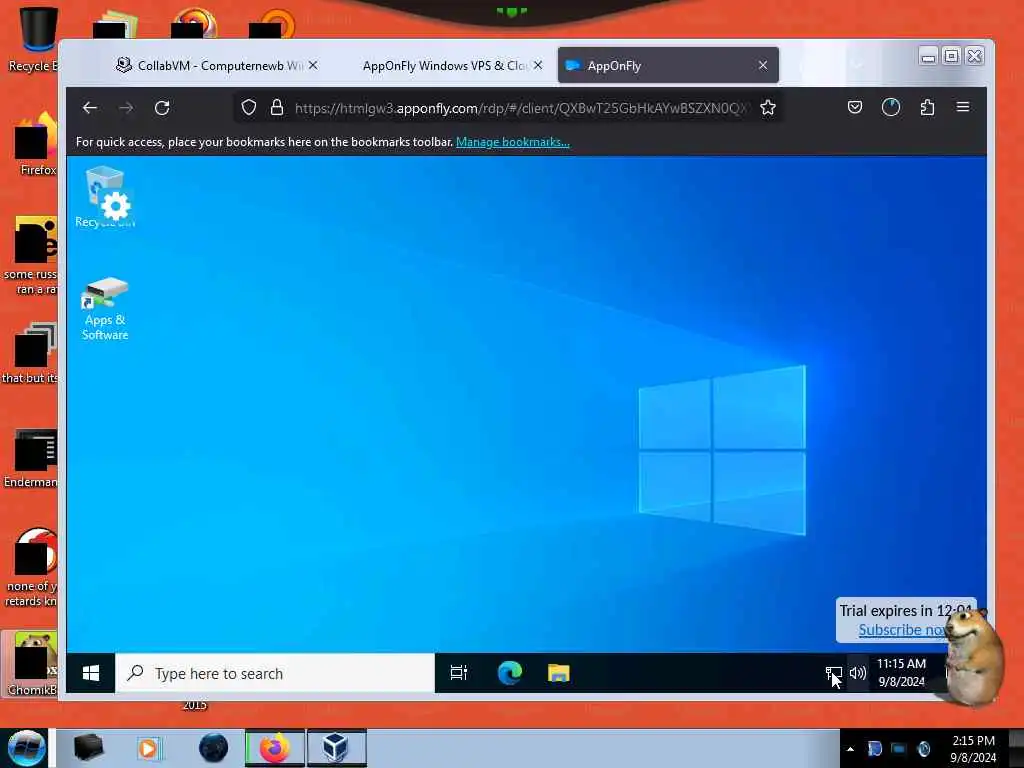The image size is (1024, 768).
Task: Open Firefox extensions puzzle icon
Action: tap(927, 107)
